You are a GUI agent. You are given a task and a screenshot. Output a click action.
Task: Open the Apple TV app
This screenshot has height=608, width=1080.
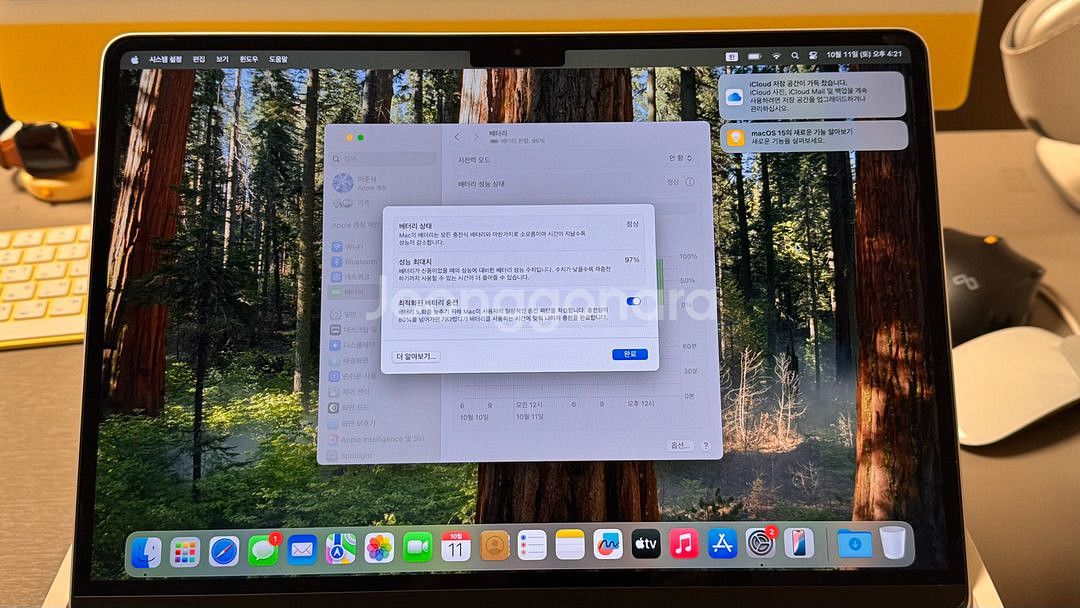(645, 545)
